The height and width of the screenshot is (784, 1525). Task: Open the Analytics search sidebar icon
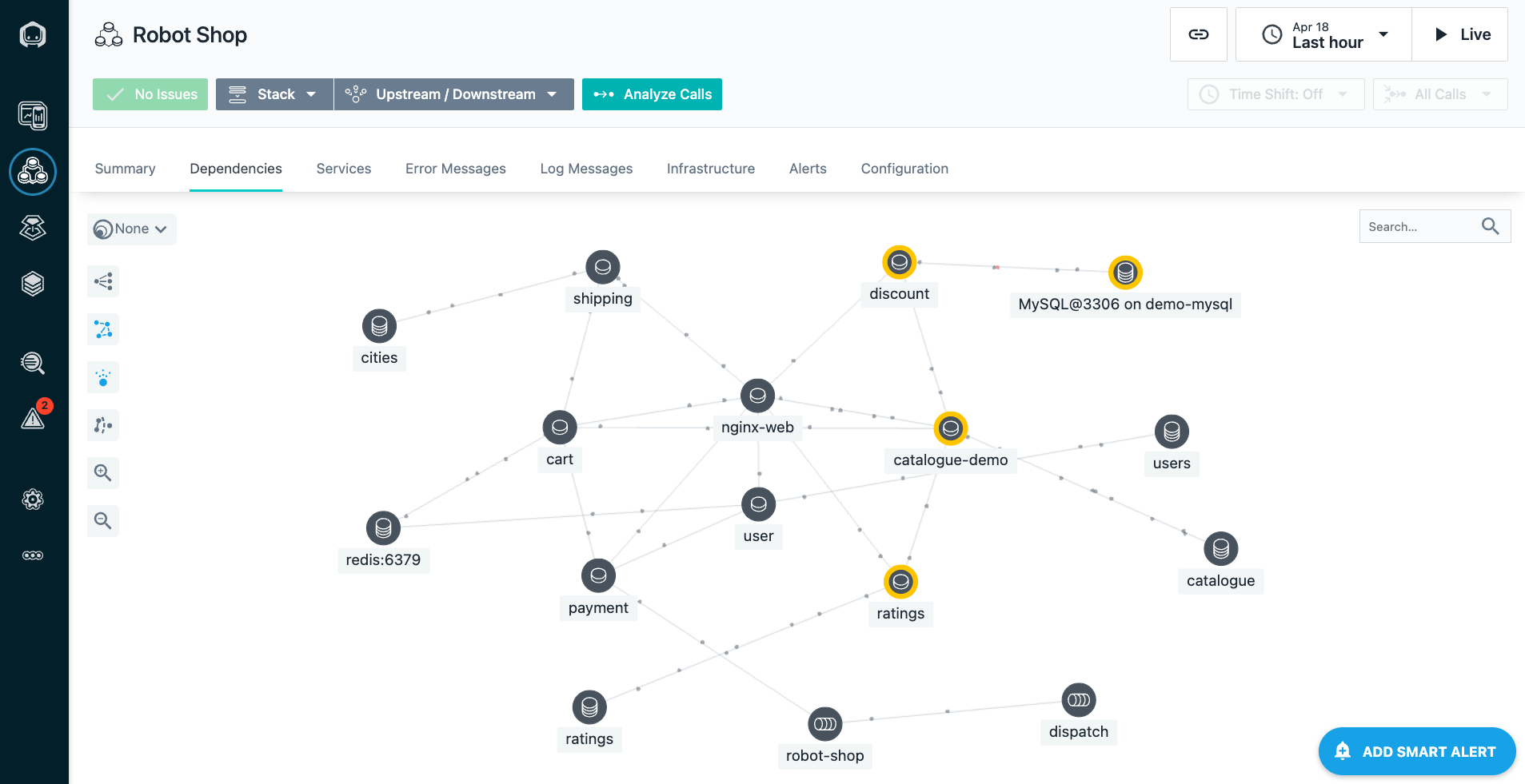point(33,363)
